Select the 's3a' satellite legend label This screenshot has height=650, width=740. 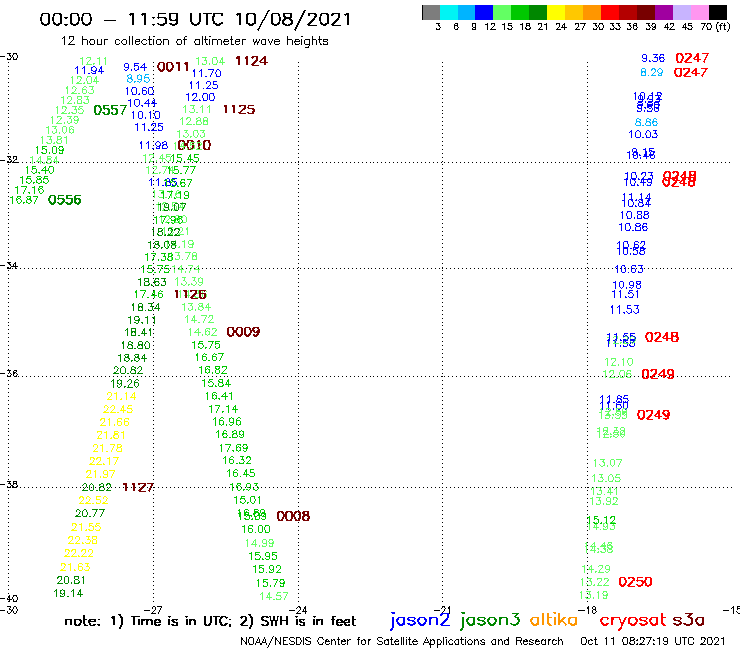pyautogui.click(x=688, y=620)
